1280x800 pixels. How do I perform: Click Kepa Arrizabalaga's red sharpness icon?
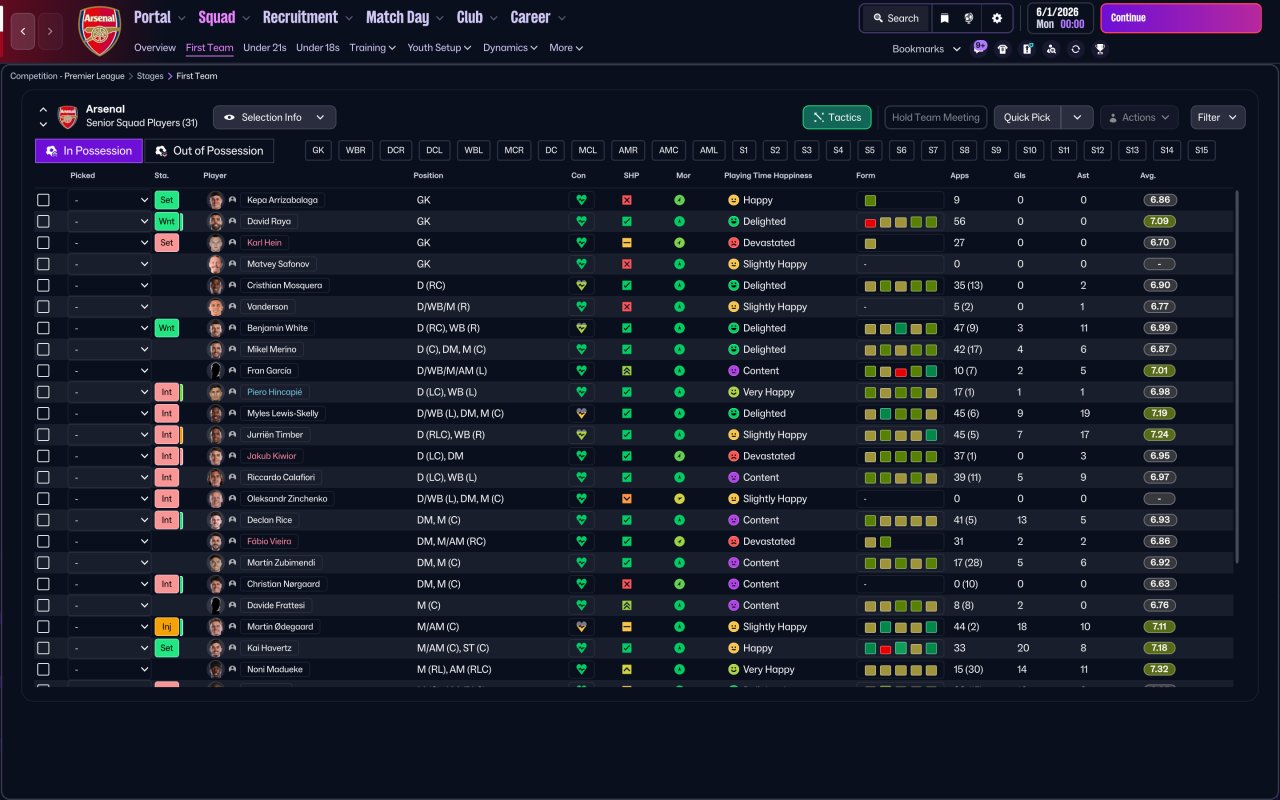(627, 200)
